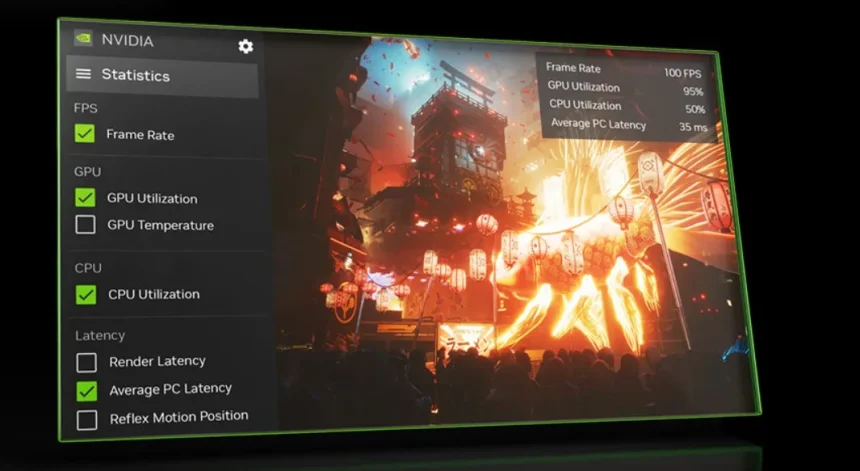The width and height of the screenshot is (860, 471).
Task: Click the Average PC Latency 35 ms readout
Action: tap(692, 127)
